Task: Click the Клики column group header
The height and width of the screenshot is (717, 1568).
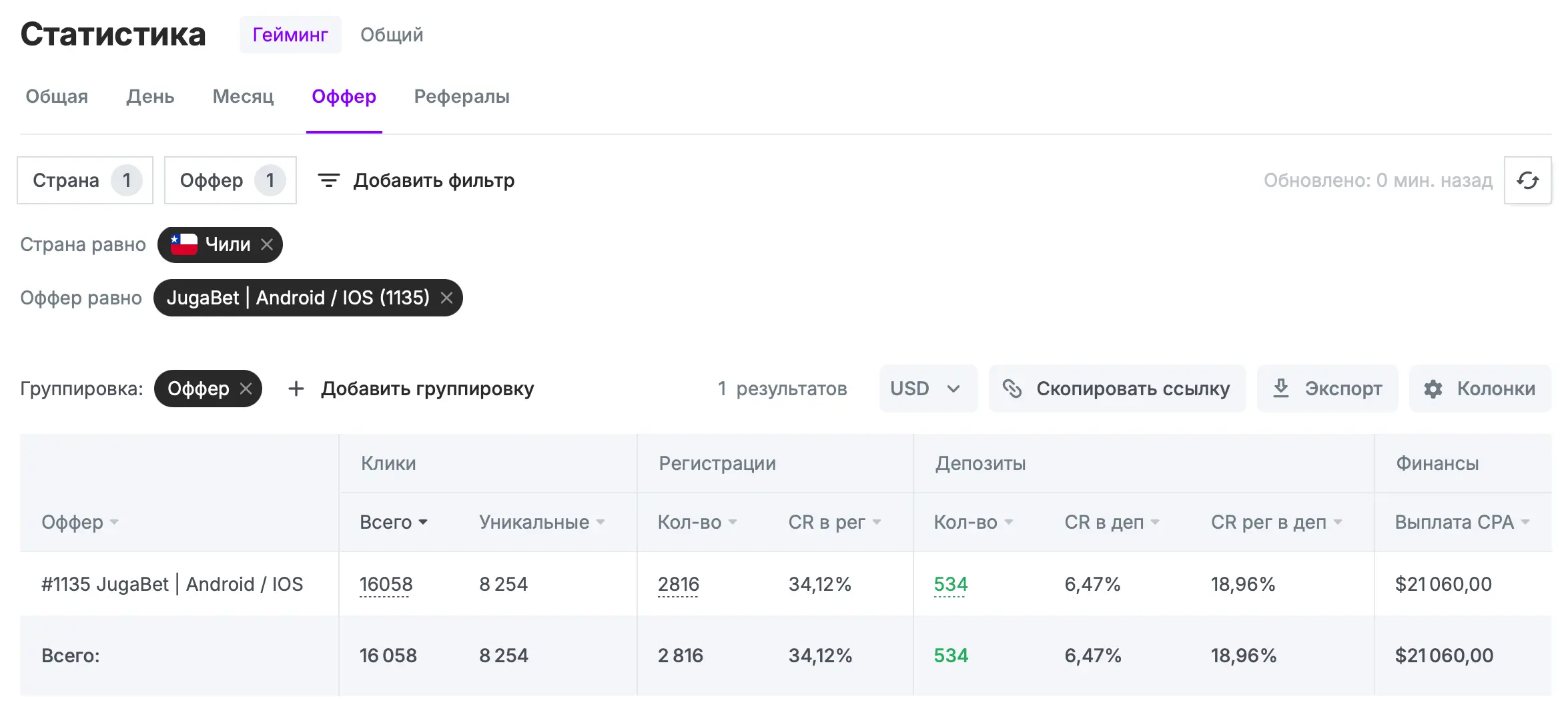Action: (388, 463)
